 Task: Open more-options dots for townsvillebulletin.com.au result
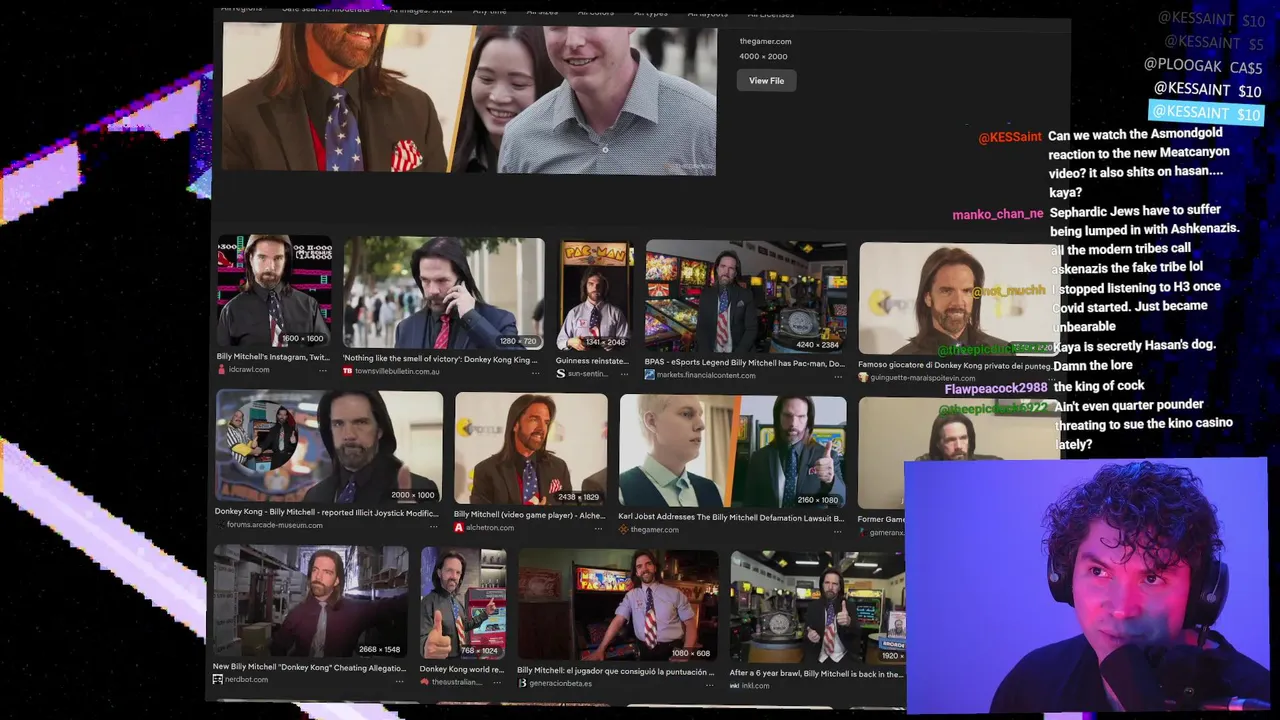point(536,372)
